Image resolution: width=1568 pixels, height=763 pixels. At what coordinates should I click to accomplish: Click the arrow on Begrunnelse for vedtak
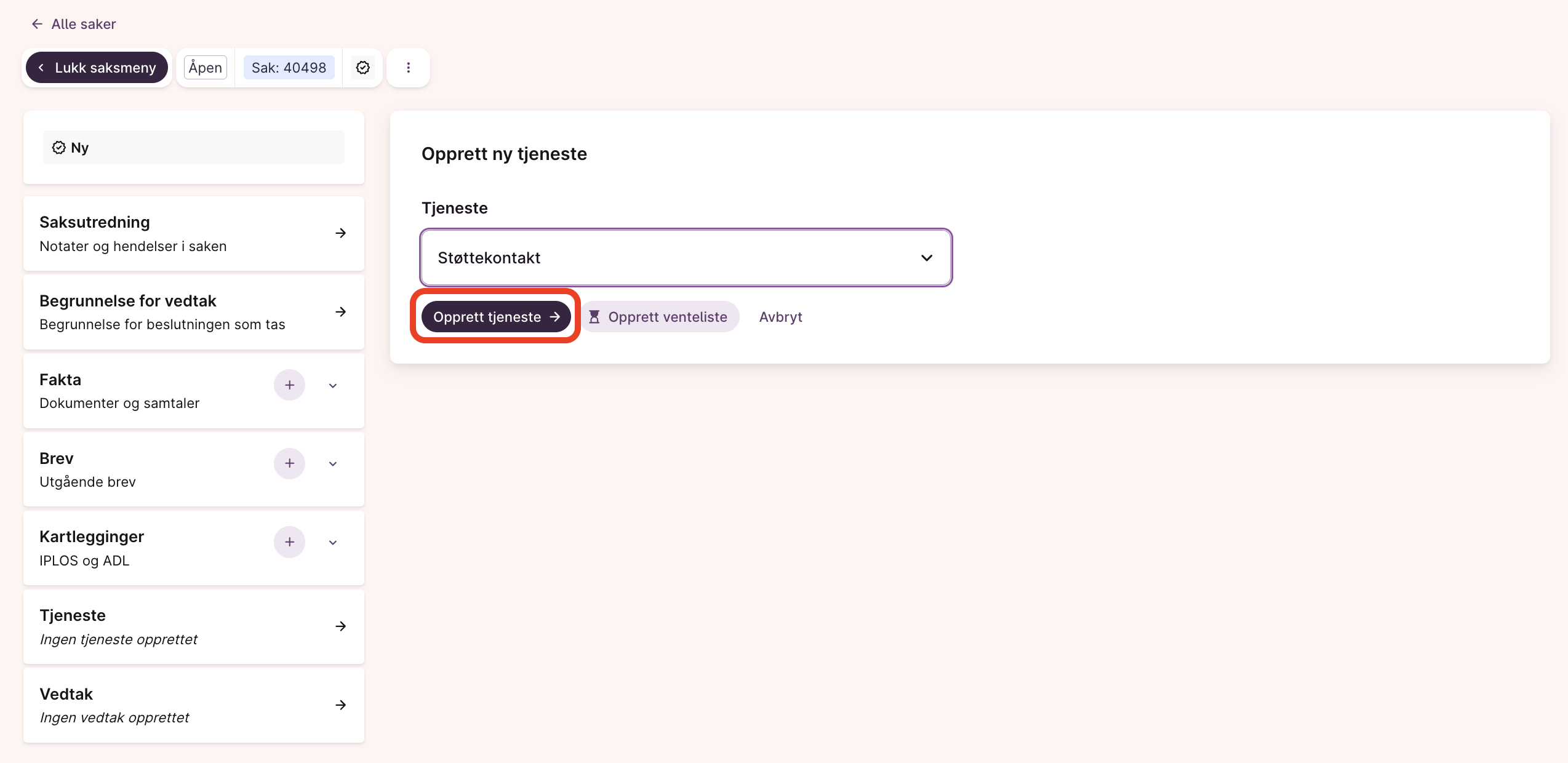340,312
